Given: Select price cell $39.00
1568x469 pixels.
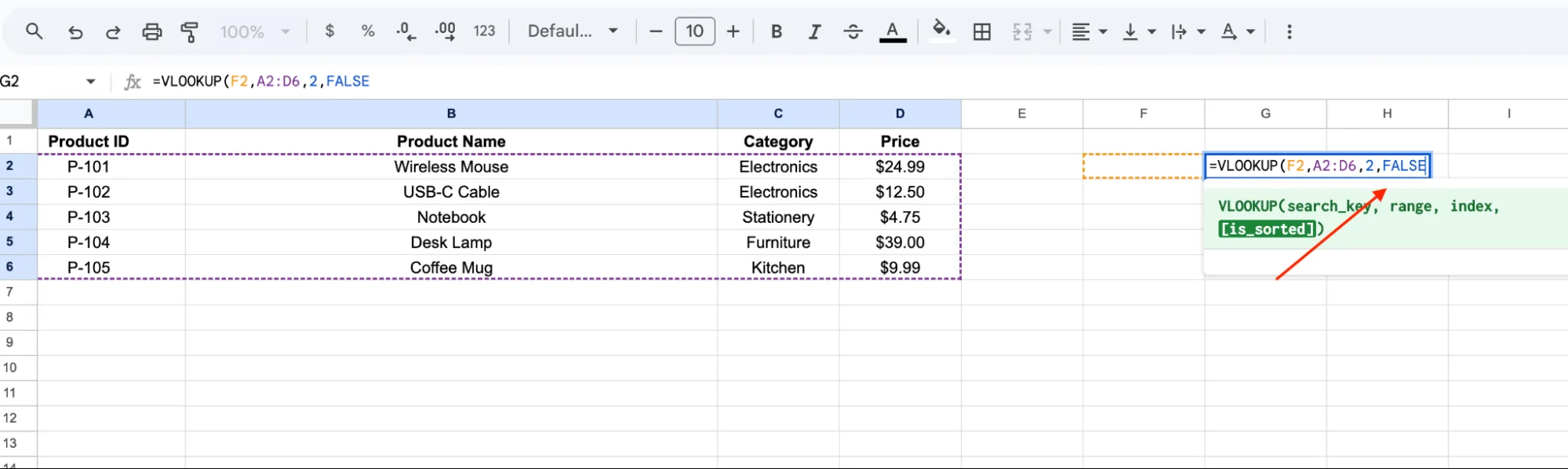Looking at the screenshot, I should pos(900,242).
